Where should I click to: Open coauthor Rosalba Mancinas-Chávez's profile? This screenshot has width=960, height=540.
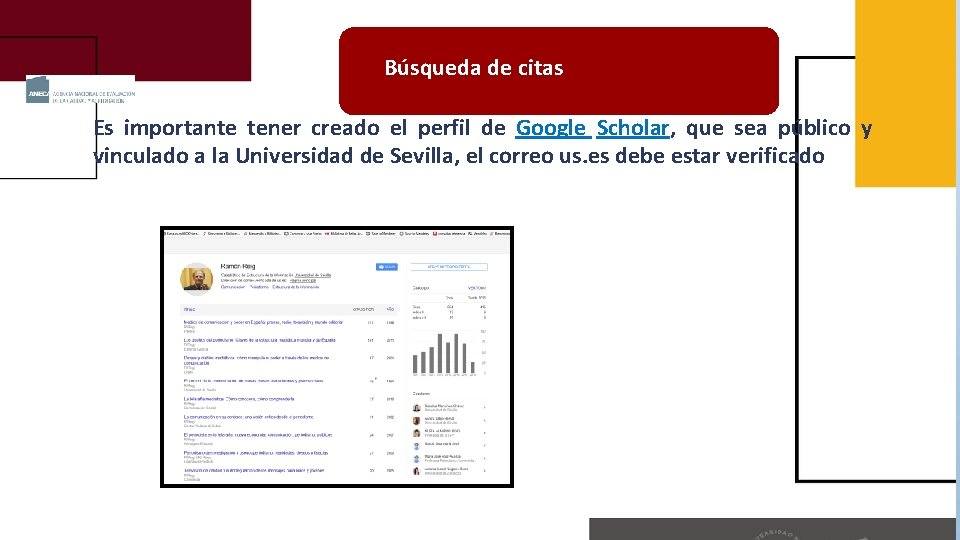click(444, 405)
